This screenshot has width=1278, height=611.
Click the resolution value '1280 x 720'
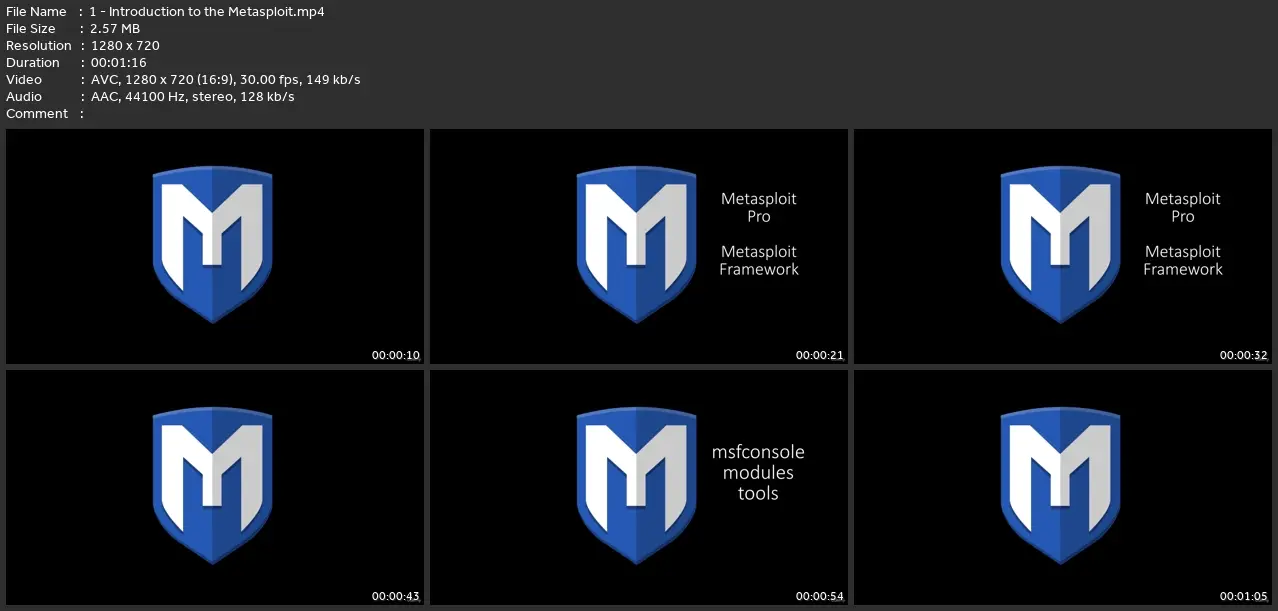(125, 46)
